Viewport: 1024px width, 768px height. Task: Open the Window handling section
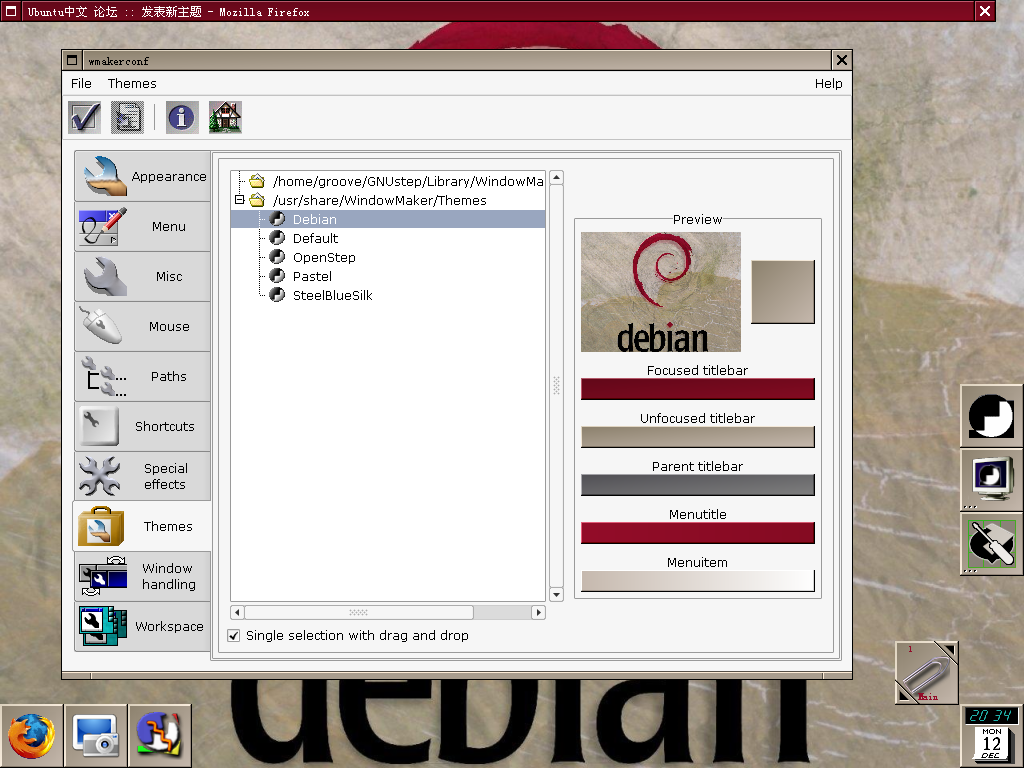[x=143, y=576]
